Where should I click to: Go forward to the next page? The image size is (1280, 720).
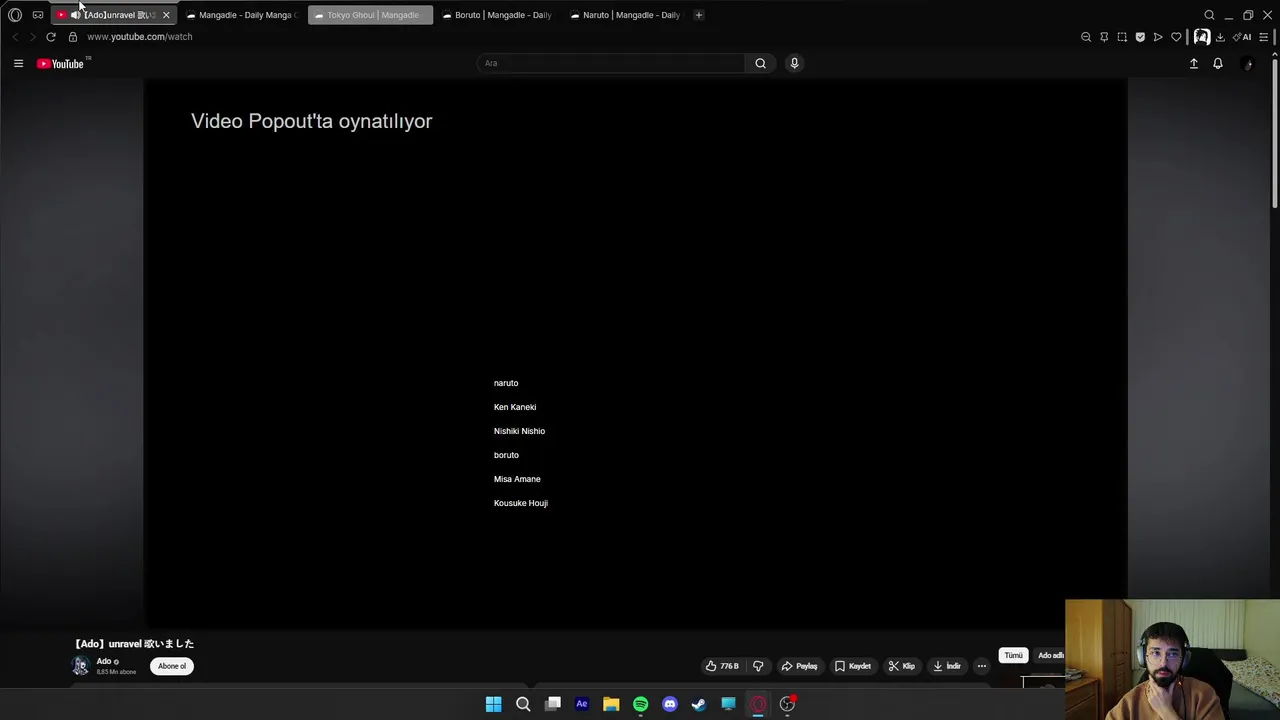(32, 37)
